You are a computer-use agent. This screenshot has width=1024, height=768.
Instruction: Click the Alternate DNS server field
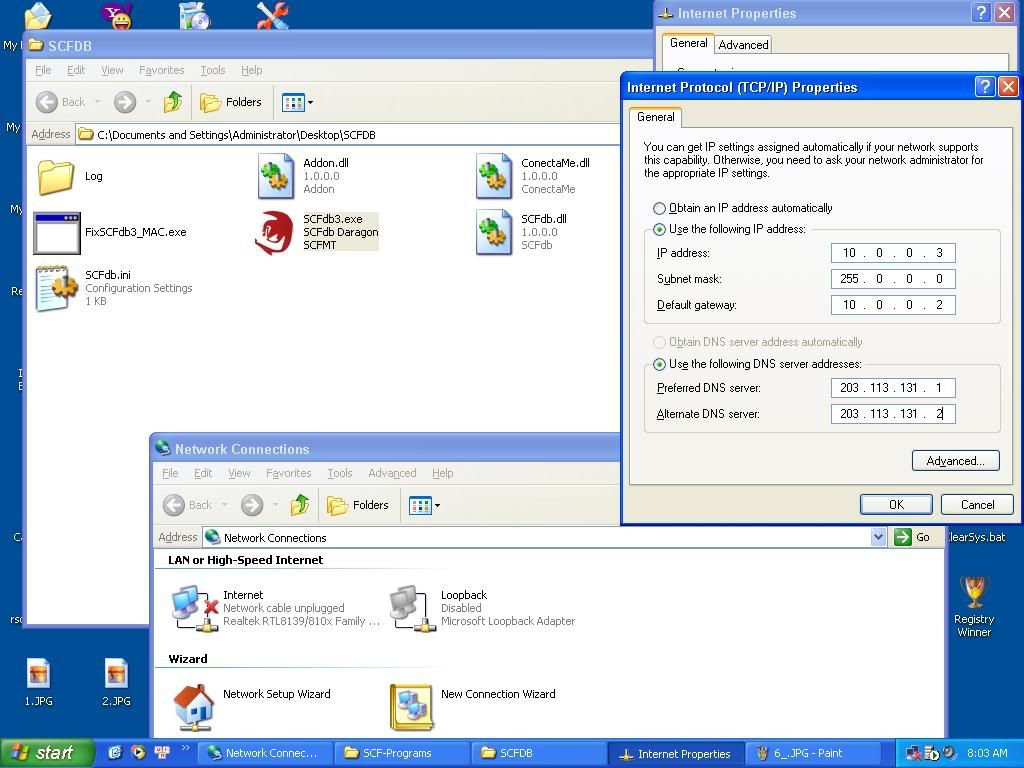(x=893, y=414)
